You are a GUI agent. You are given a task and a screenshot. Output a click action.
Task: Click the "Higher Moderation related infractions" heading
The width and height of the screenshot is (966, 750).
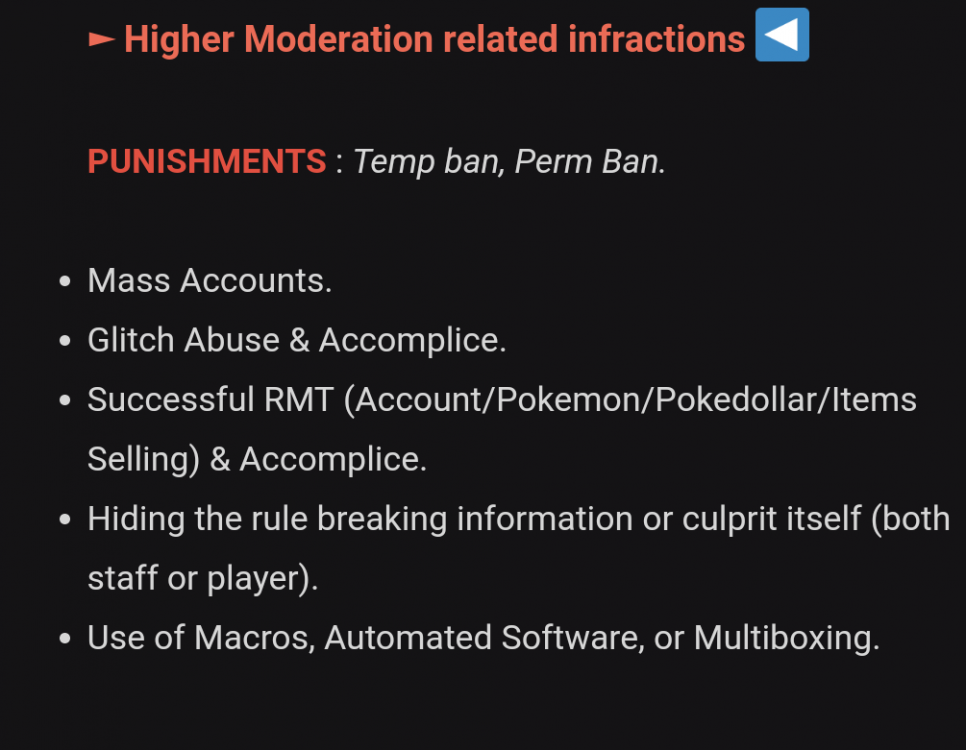pos(434,40)
